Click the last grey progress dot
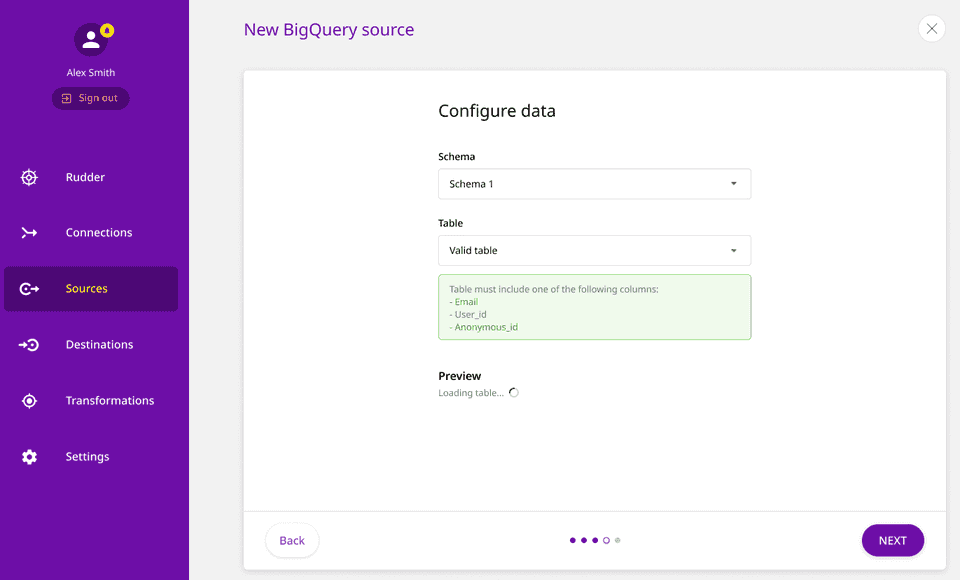 [618, 540]
